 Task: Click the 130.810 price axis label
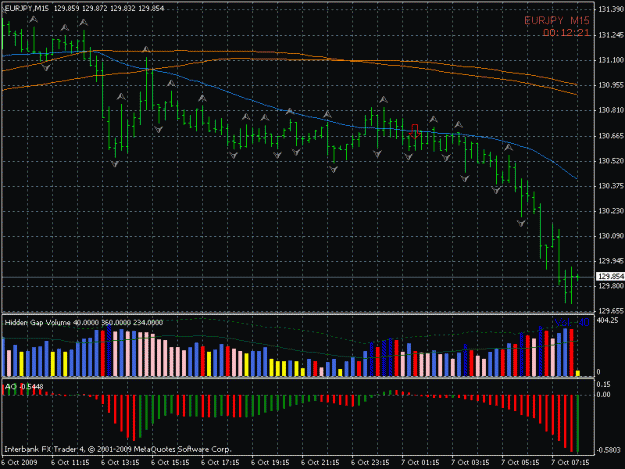pos(611,110)
